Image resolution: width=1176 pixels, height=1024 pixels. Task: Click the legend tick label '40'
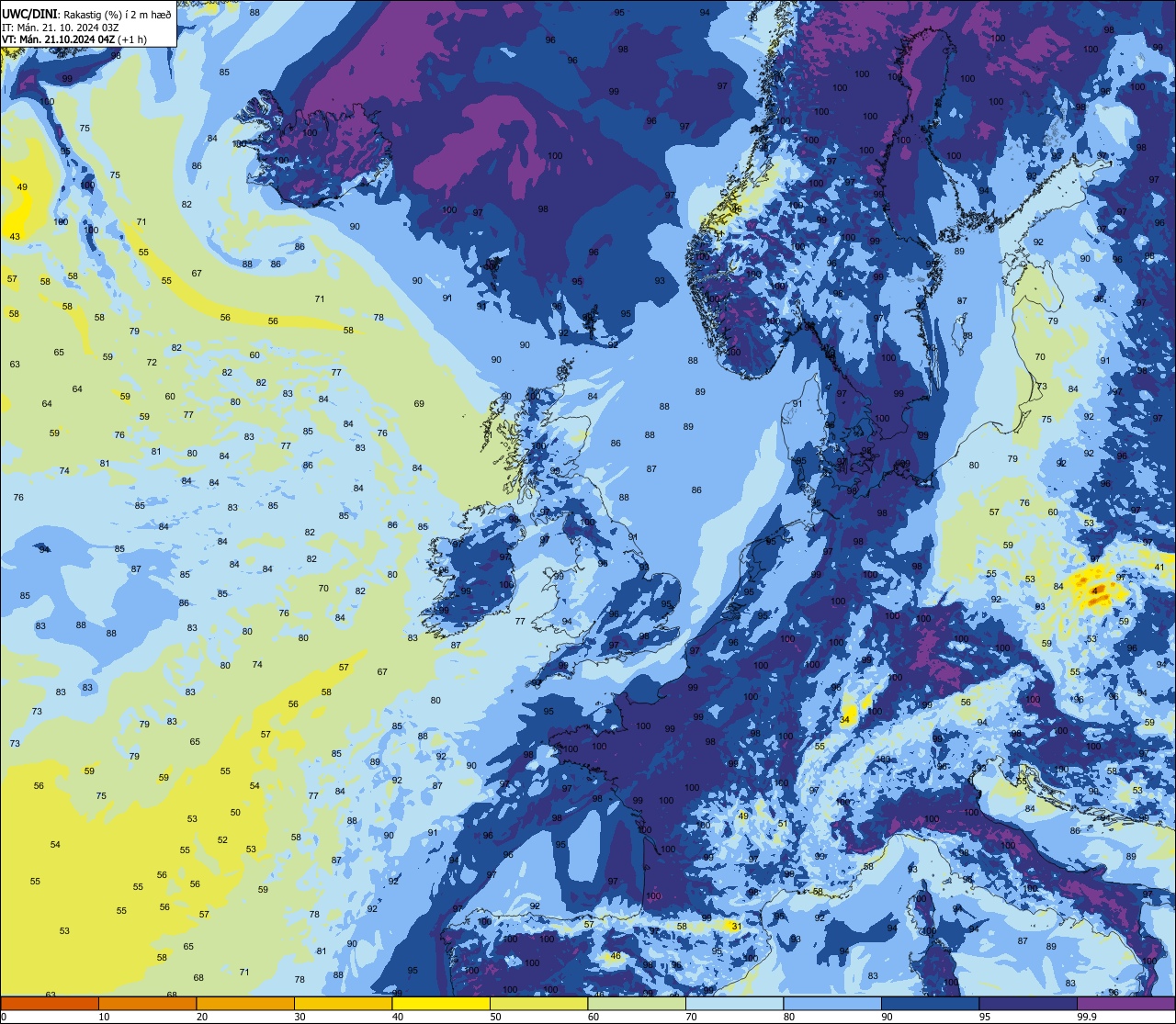[x=398, y=1017]
